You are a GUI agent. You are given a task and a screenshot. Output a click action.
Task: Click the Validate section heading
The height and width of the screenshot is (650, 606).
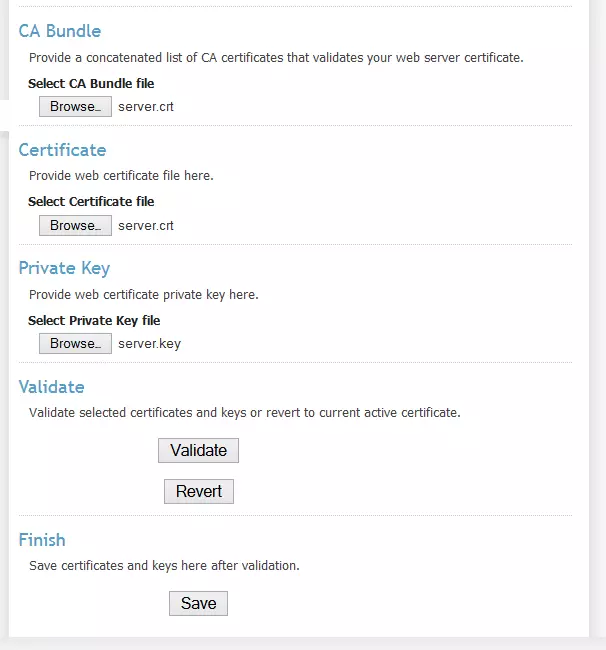tap(51, 387)
